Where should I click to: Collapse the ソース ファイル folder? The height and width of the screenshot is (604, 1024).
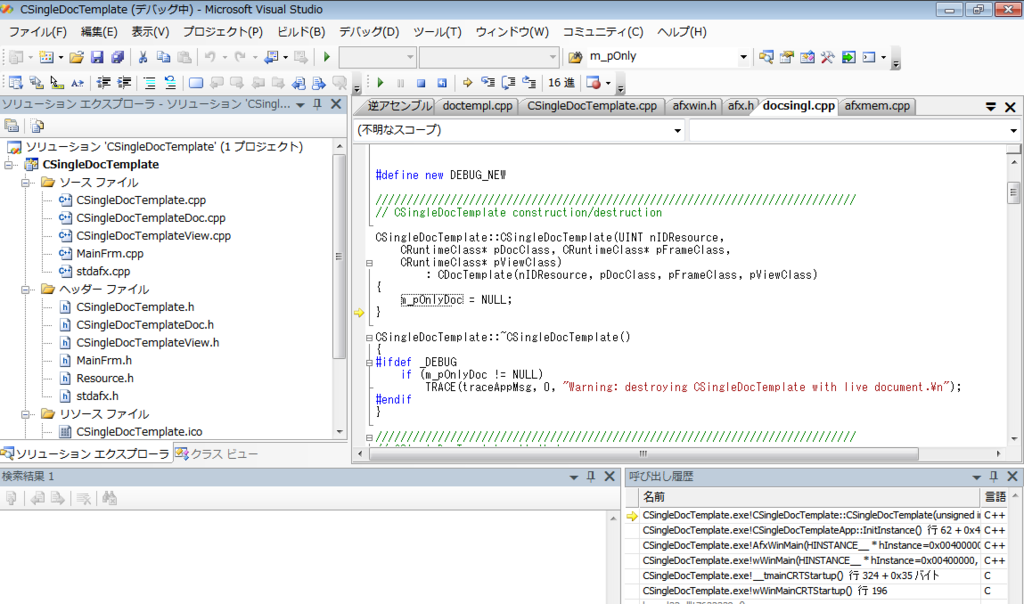(x=25, y=182)
